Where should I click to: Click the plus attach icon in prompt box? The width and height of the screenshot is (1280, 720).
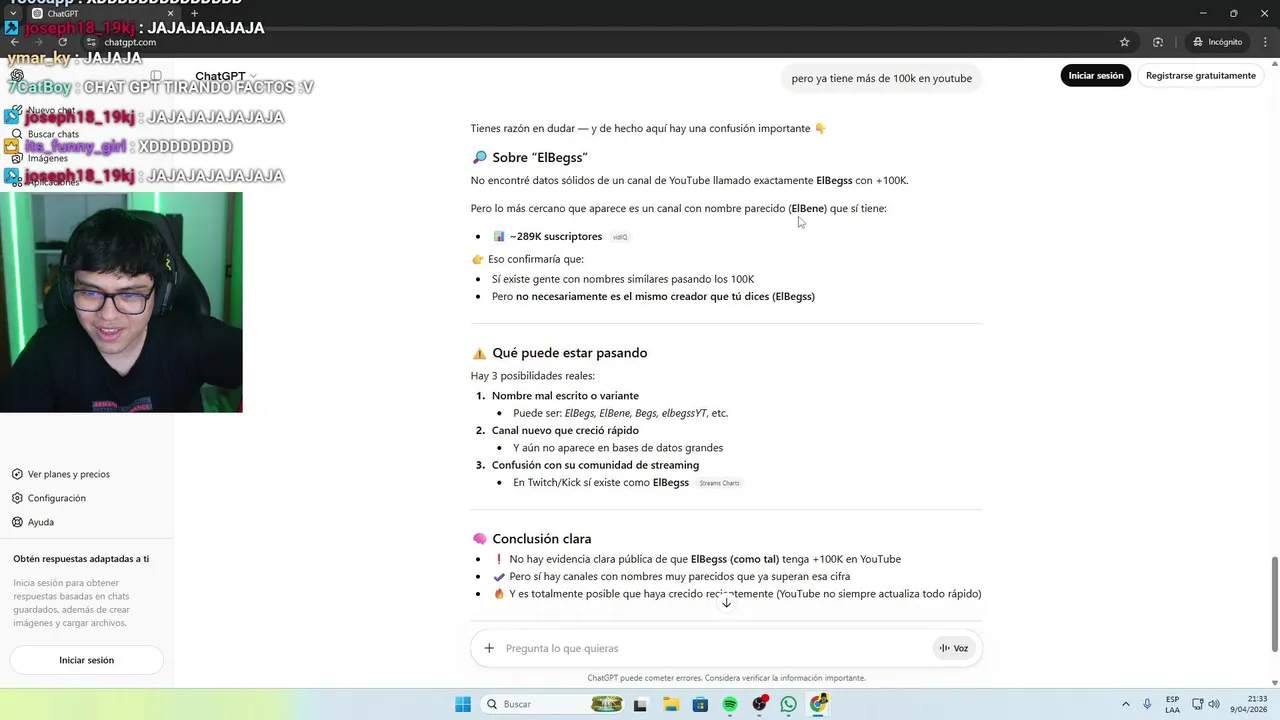[489, 648]
